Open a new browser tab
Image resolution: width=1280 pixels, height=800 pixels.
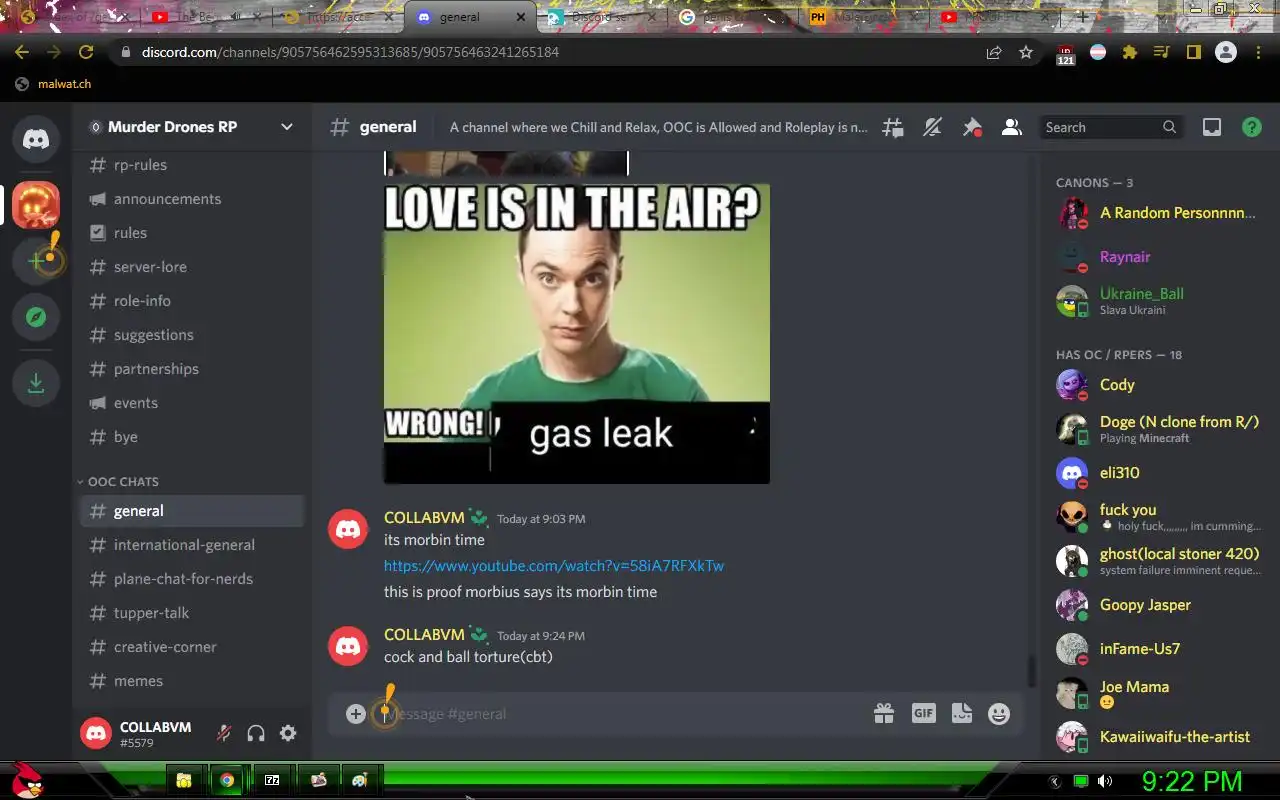pyautogui.click(x=1082, y=17)
